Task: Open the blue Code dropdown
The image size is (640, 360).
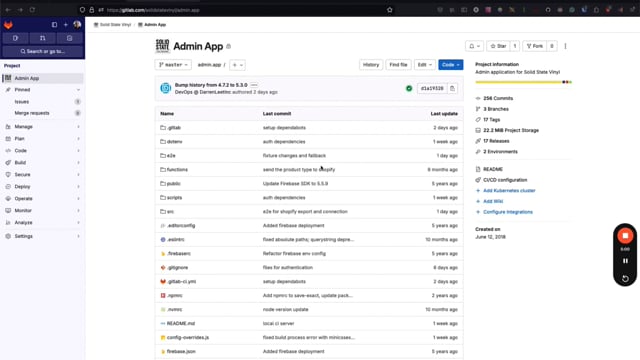Action: click(451, 65)
